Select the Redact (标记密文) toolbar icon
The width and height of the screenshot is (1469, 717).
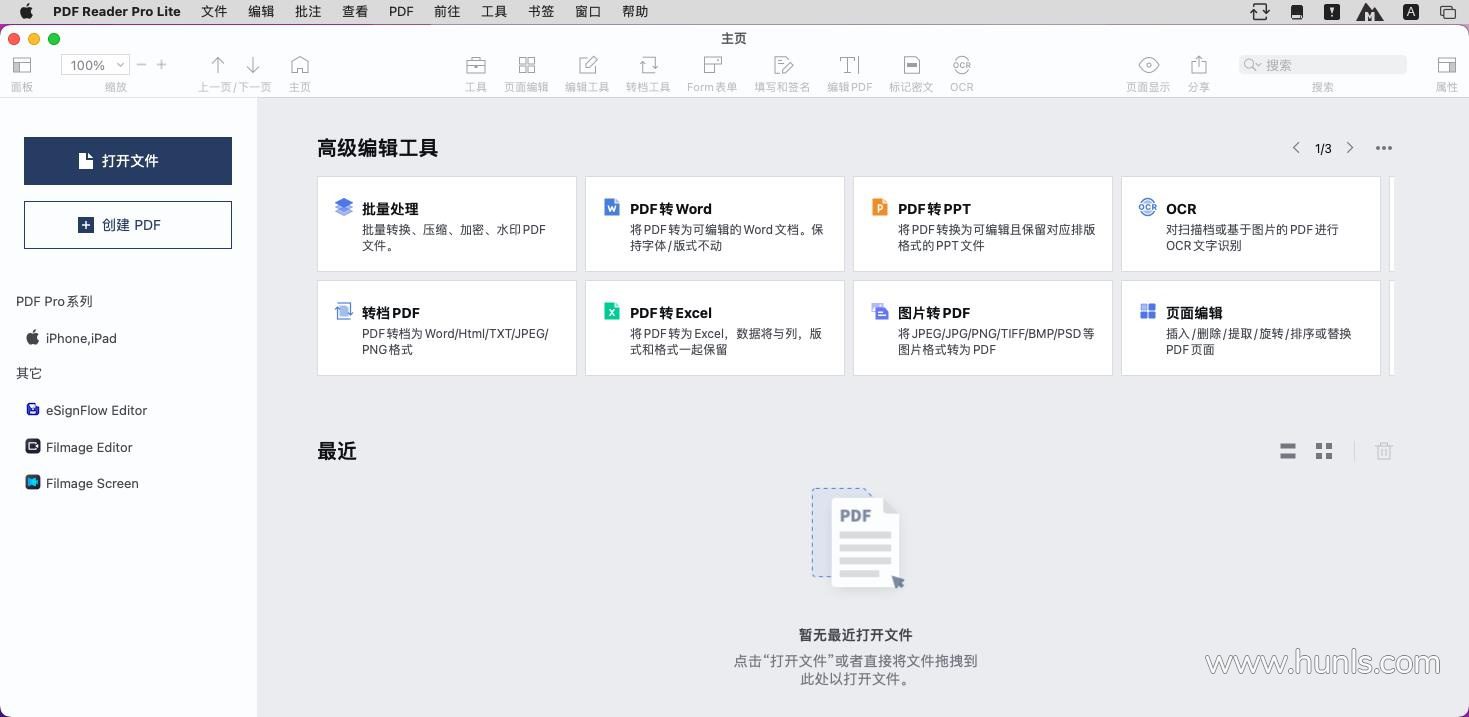pyautogui.click(x=911, y=65)
